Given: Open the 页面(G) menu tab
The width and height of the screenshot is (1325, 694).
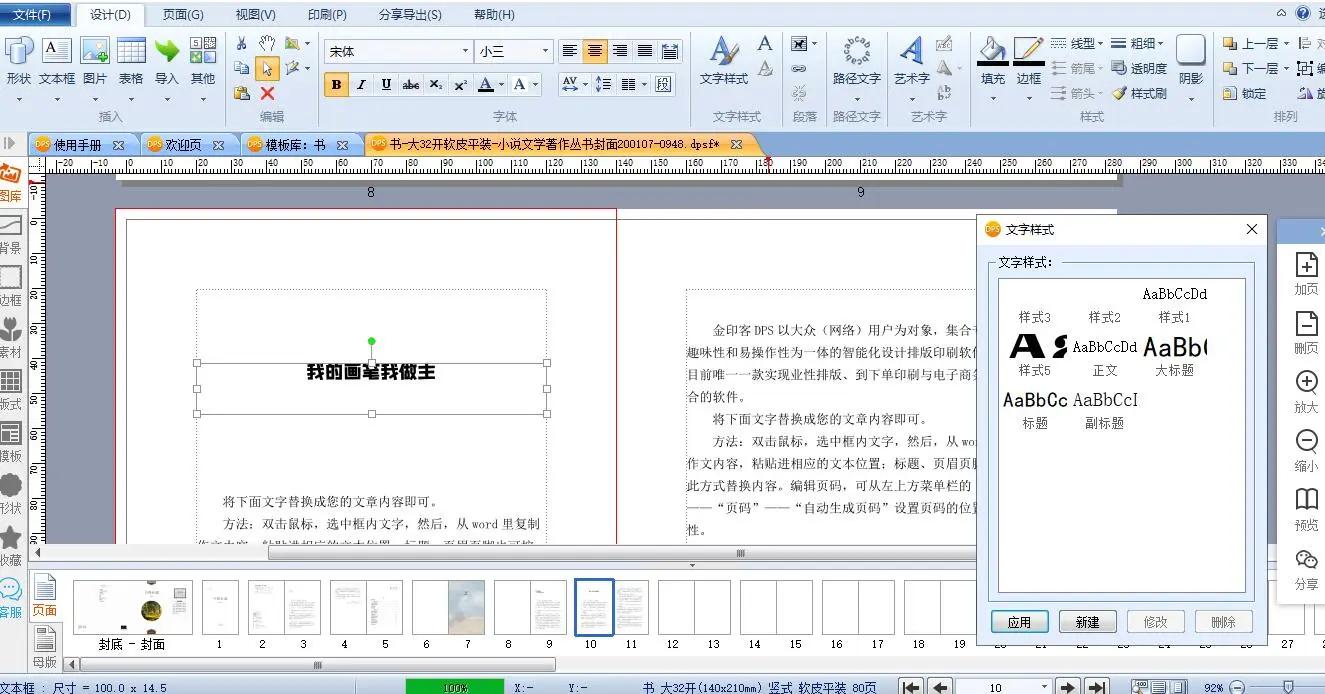Looking at the screenshot, I should pyautogui.click(x=183, y=15).
